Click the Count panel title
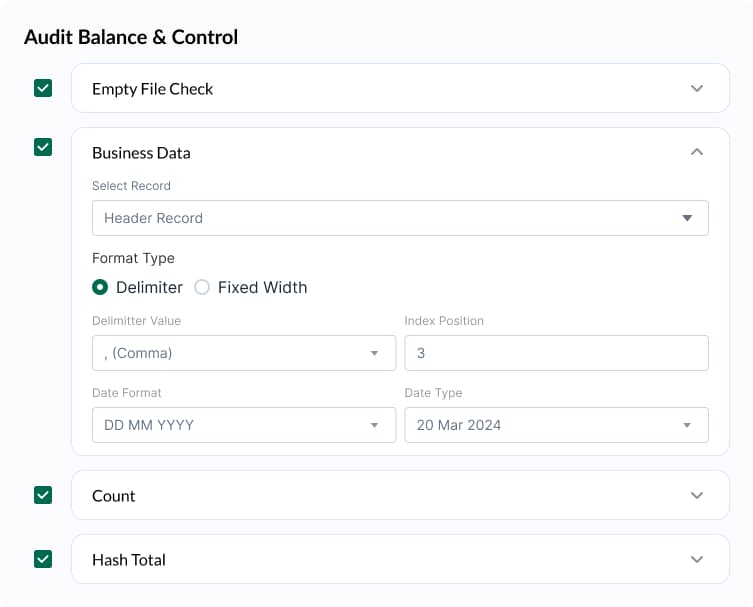This screenshot has height=607, width=753. coord(114,496)
